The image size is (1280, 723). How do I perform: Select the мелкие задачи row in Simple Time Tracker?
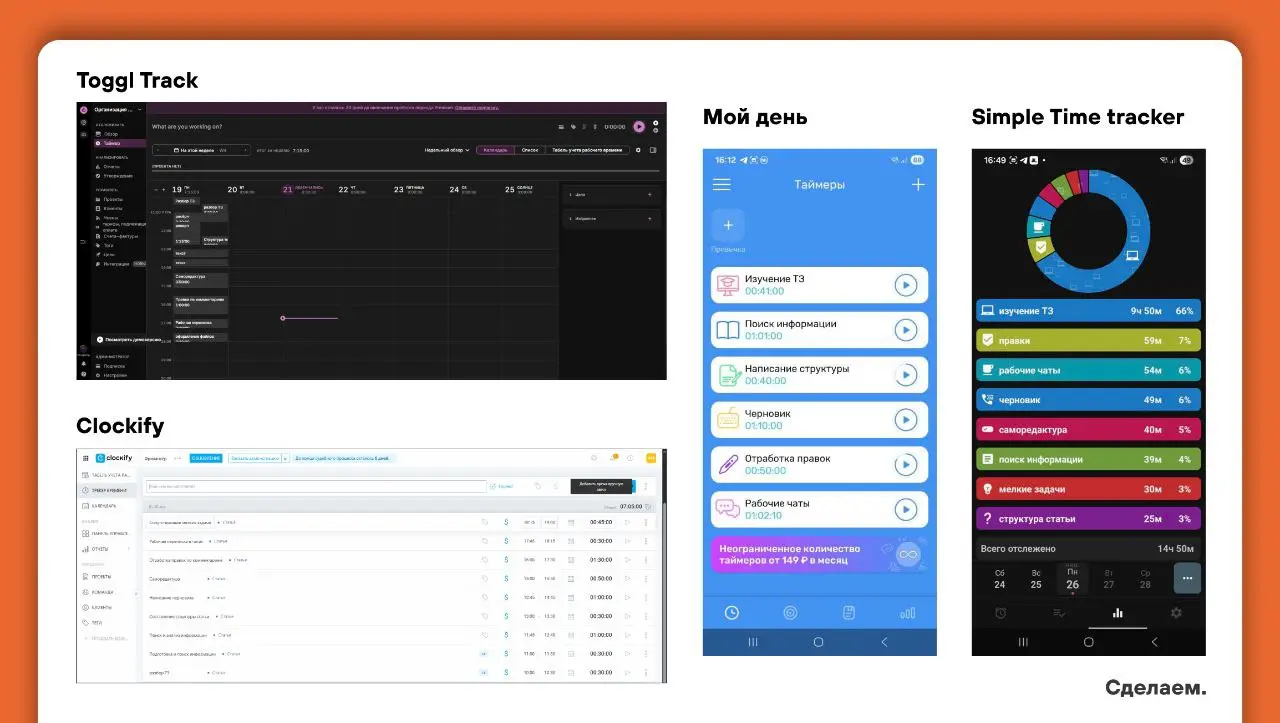coord(1088,489)
